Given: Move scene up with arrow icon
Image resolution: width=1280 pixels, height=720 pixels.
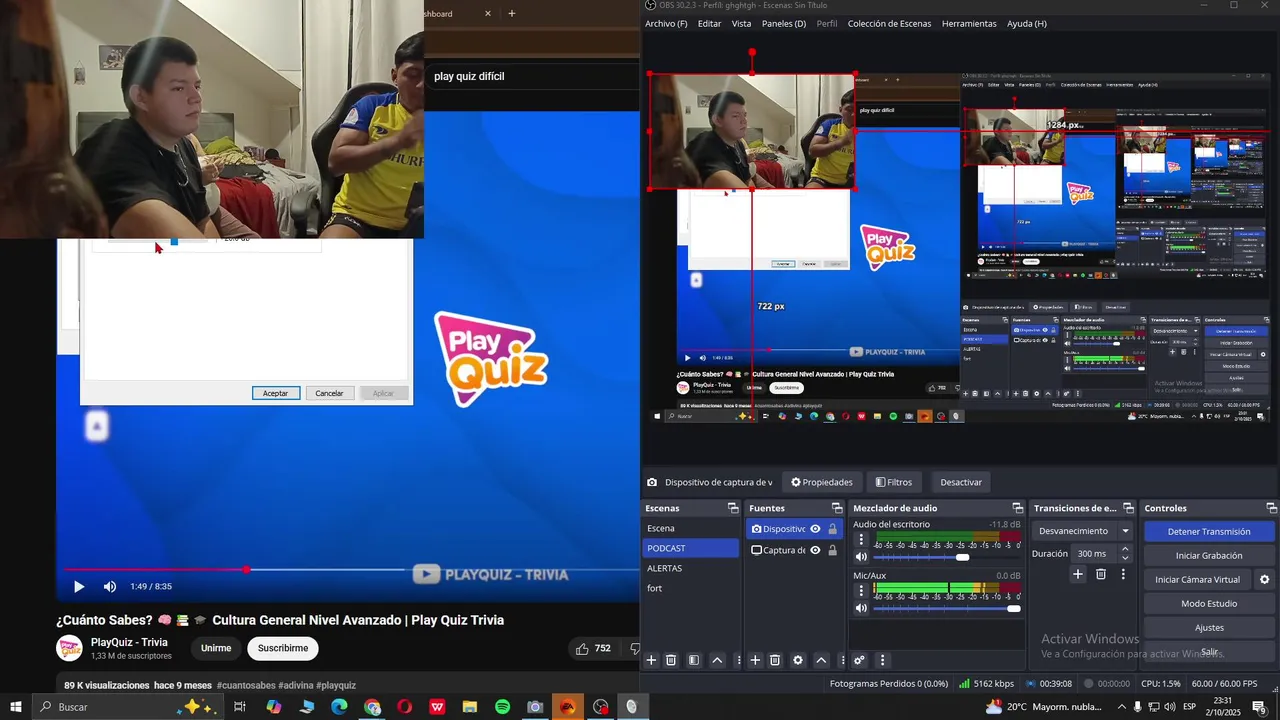Looking at the screenshot, I should (717, 660).
